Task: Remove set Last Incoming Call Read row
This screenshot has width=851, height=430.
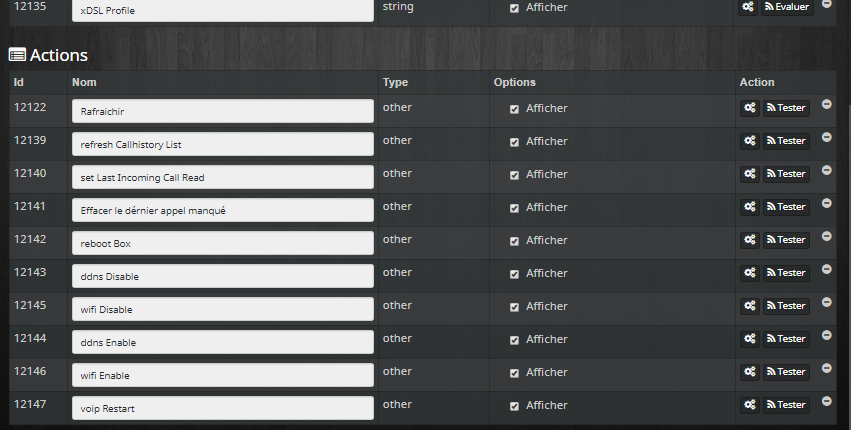Action: pos(827,170)
